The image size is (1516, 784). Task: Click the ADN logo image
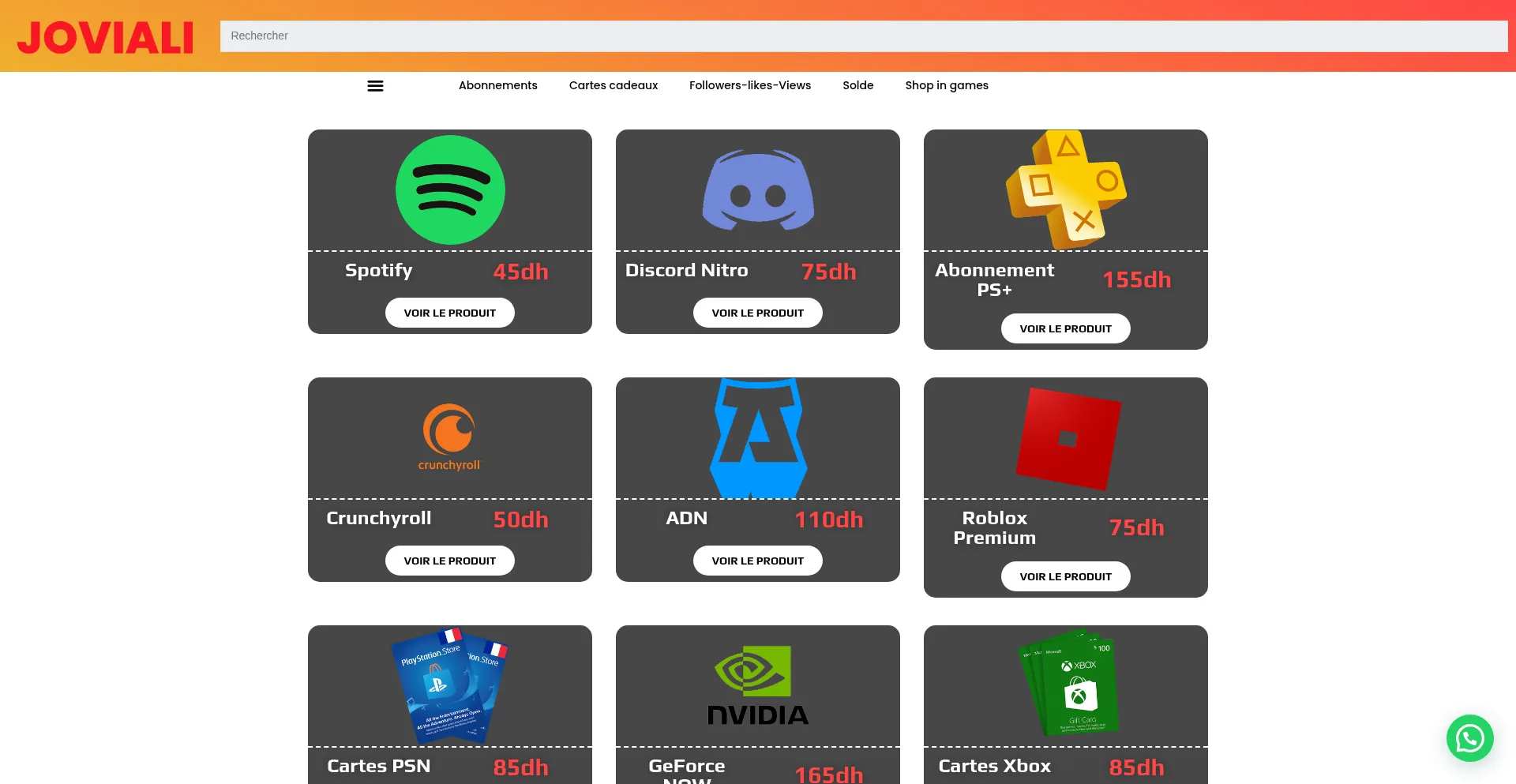(x=758, y=437)
